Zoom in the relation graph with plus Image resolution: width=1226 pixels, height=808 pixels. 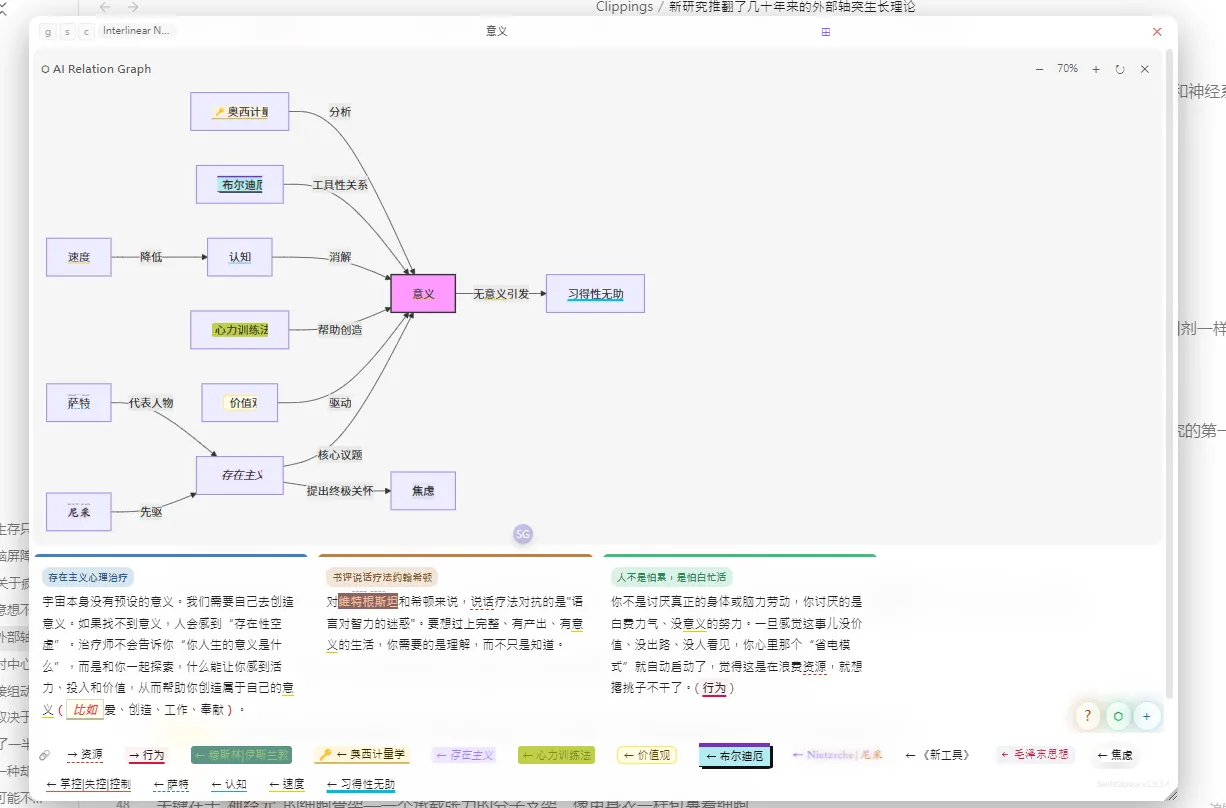point(1096,69)
